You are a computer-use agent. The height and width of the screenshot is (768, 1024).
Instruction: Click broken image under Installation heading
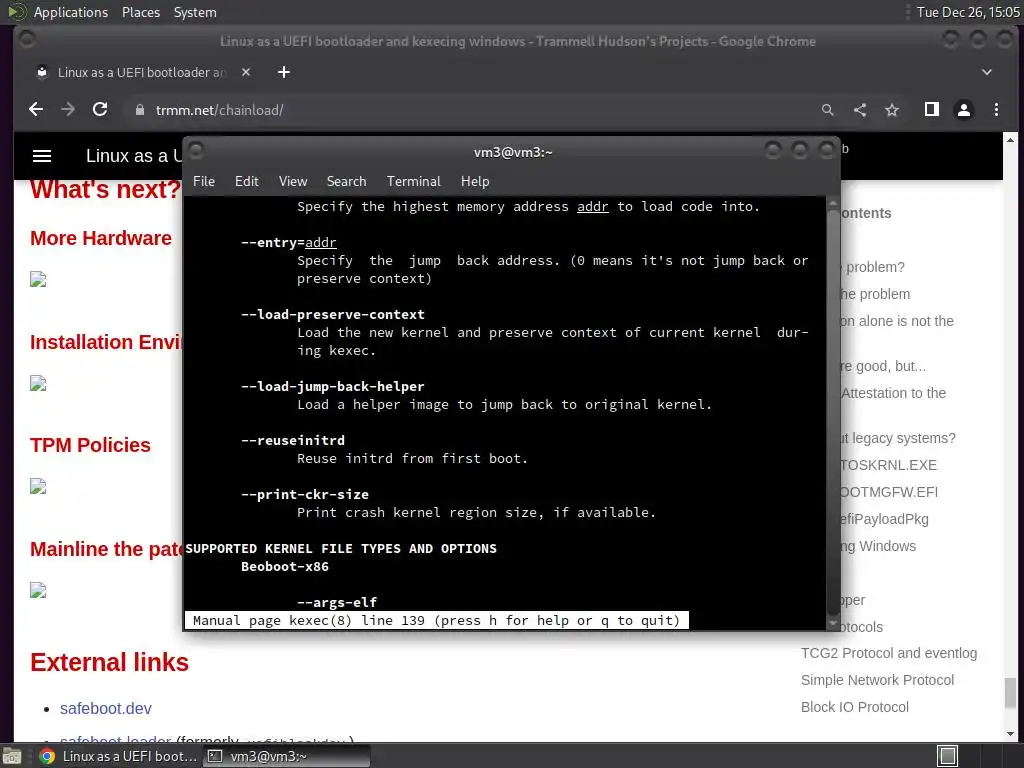(38, 383)
